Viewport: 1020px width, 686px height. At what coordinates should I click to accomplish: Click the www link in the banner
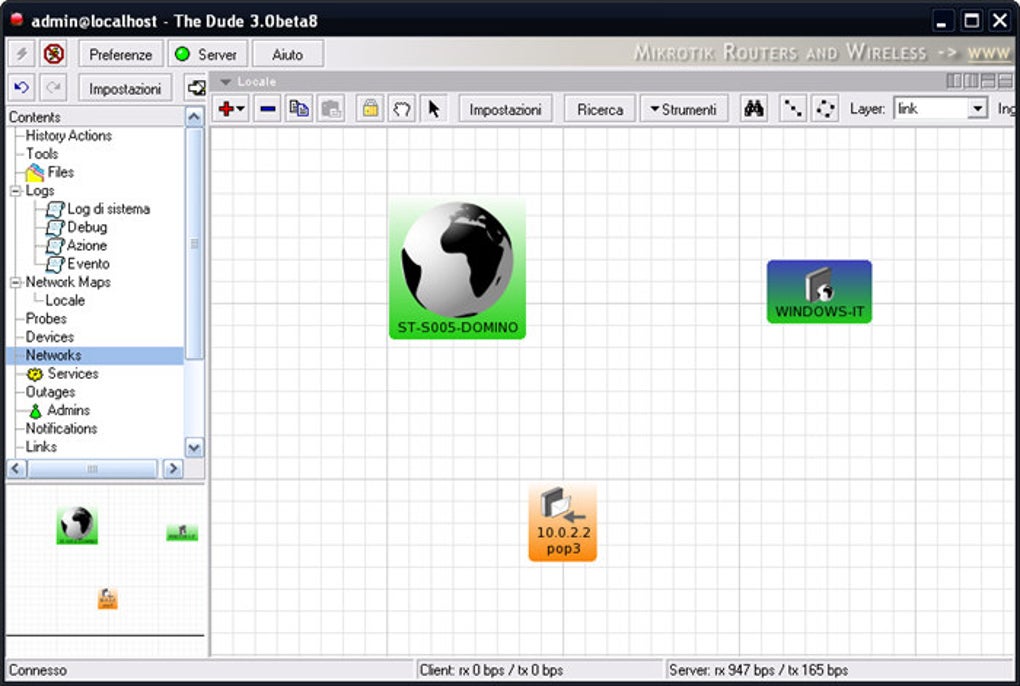988,53
